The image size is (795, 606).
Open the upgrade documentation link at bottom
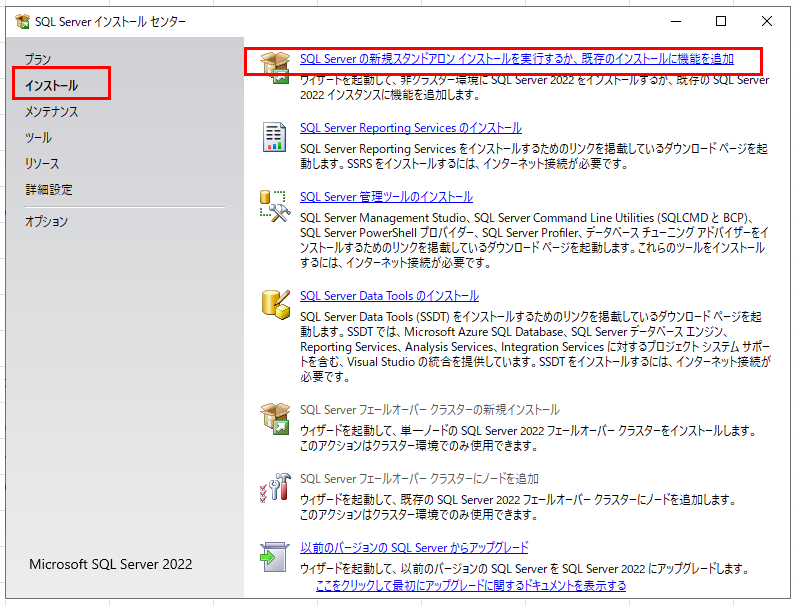pyautogui.click(x=471, y=585)
